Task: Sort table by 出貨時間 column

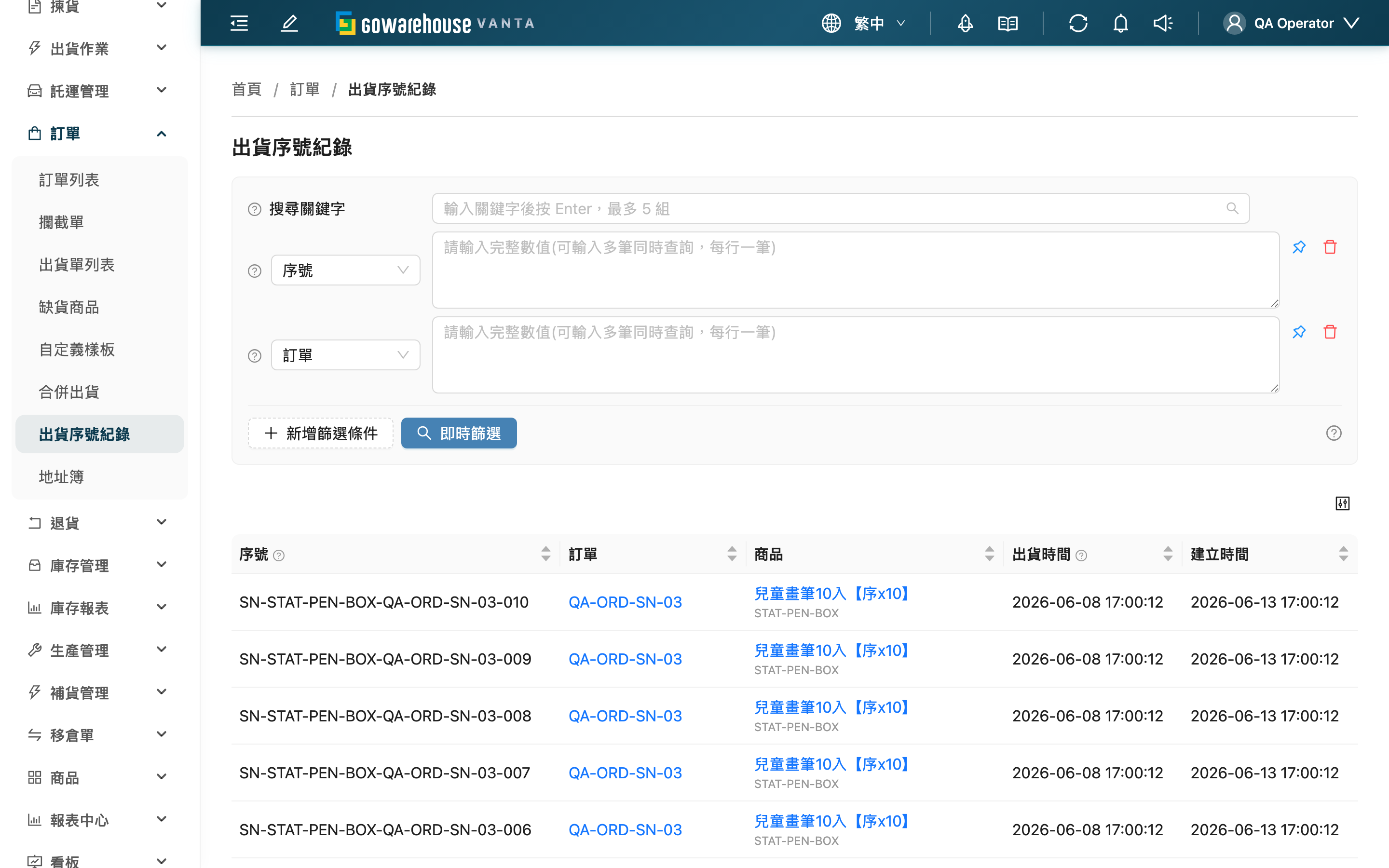Action: point(1168,554)
